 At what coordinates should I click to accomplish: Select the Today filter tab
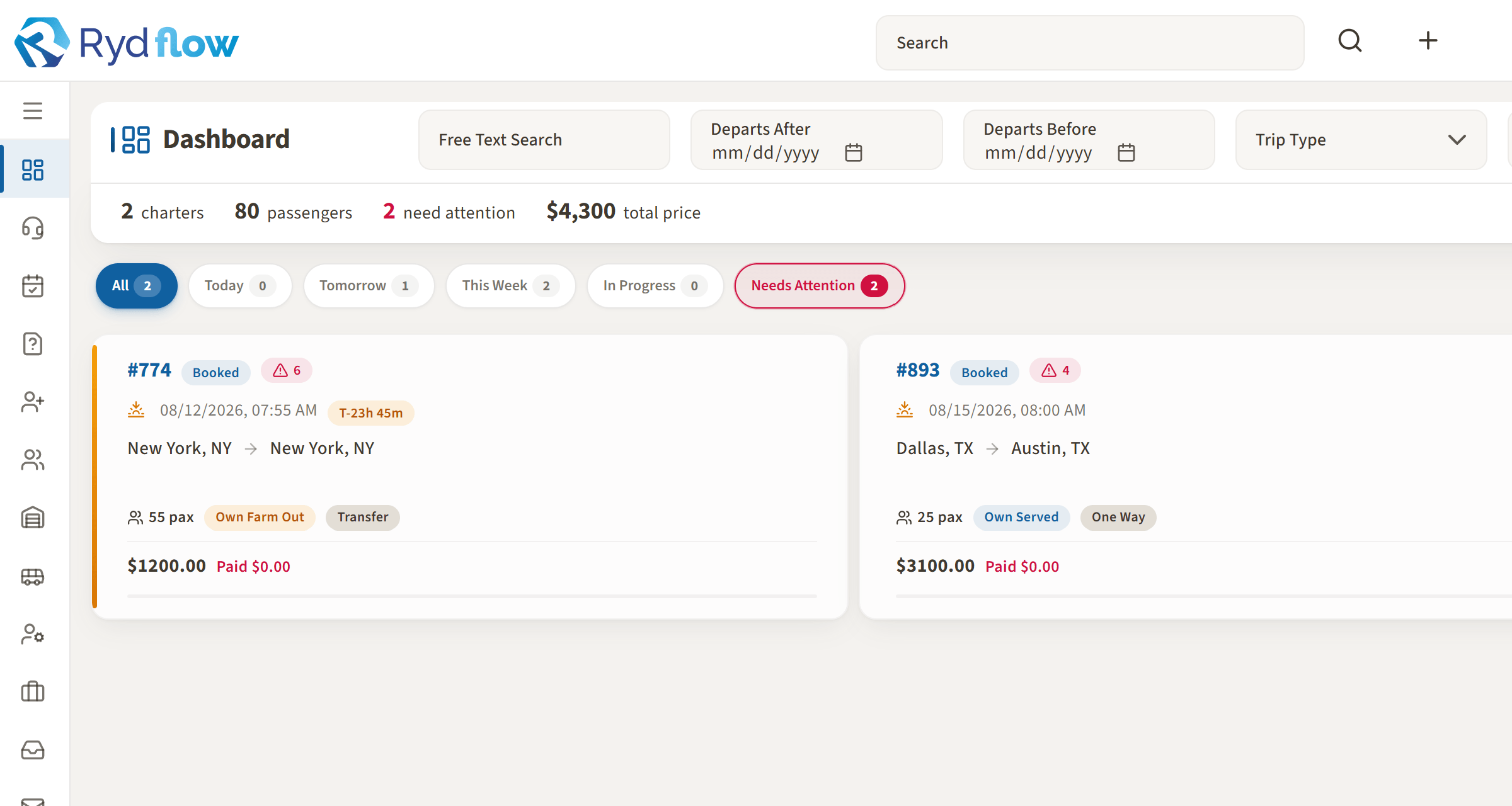tap(240, 286)
